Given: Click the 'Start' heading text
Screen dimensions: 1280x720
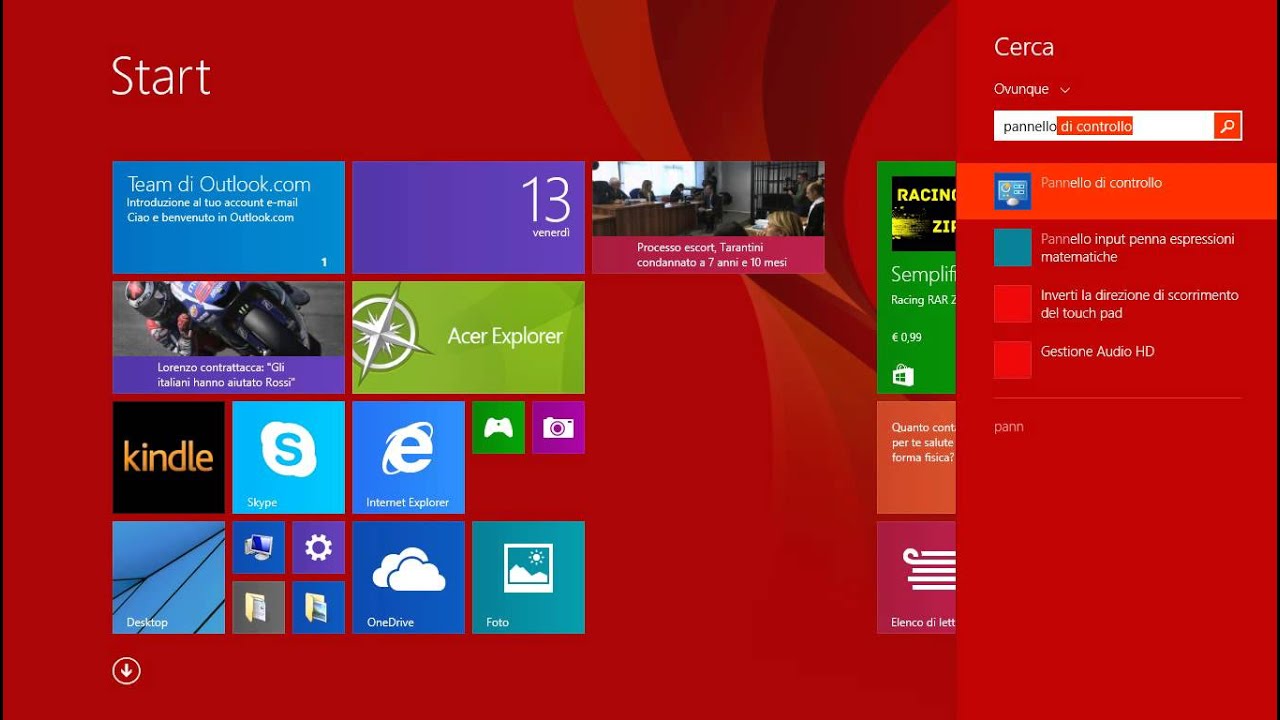Looking at the screenshot, I should point(161,76).
